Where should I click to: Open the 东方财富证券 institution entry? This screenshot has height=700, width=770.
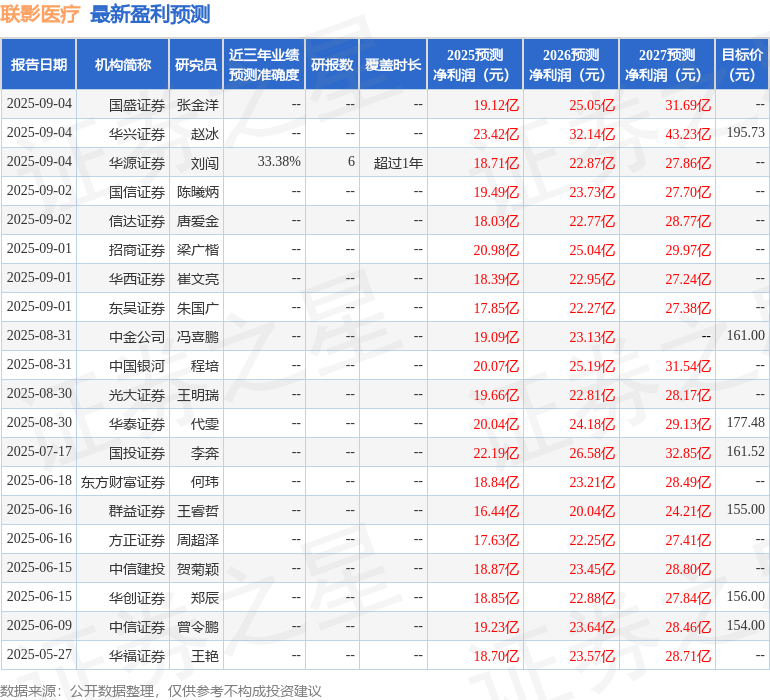pos(123,482)
